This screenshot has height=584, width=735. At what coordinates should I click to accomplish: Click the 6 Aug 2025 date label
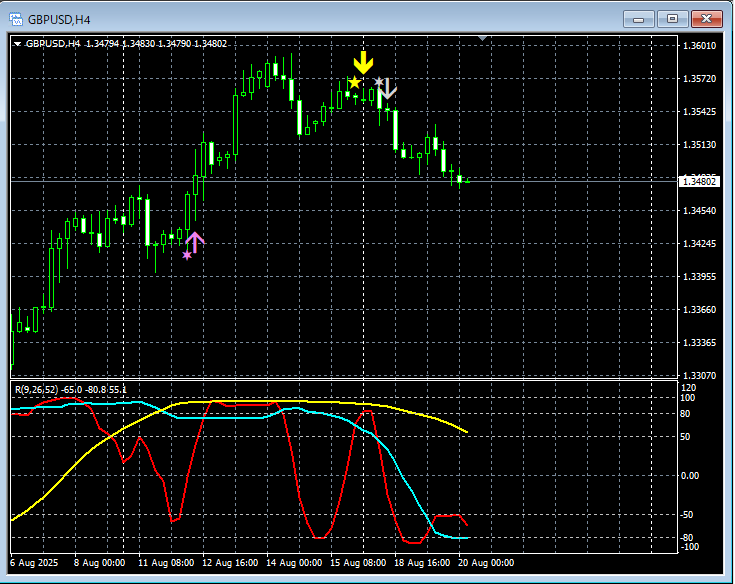[36, 563]
